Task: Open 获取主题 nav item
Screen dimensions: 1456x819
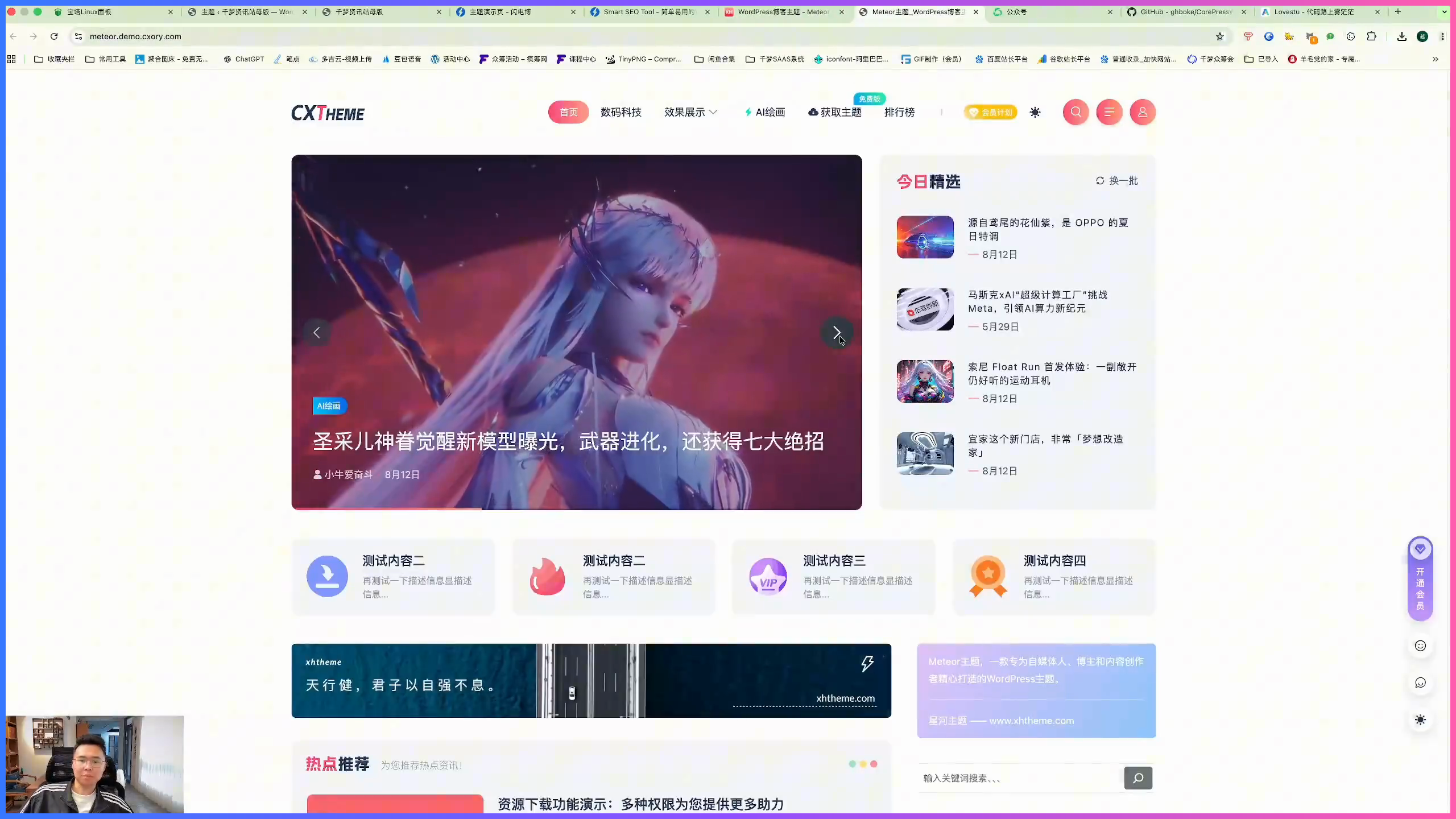Action: (x=835, y=112)
